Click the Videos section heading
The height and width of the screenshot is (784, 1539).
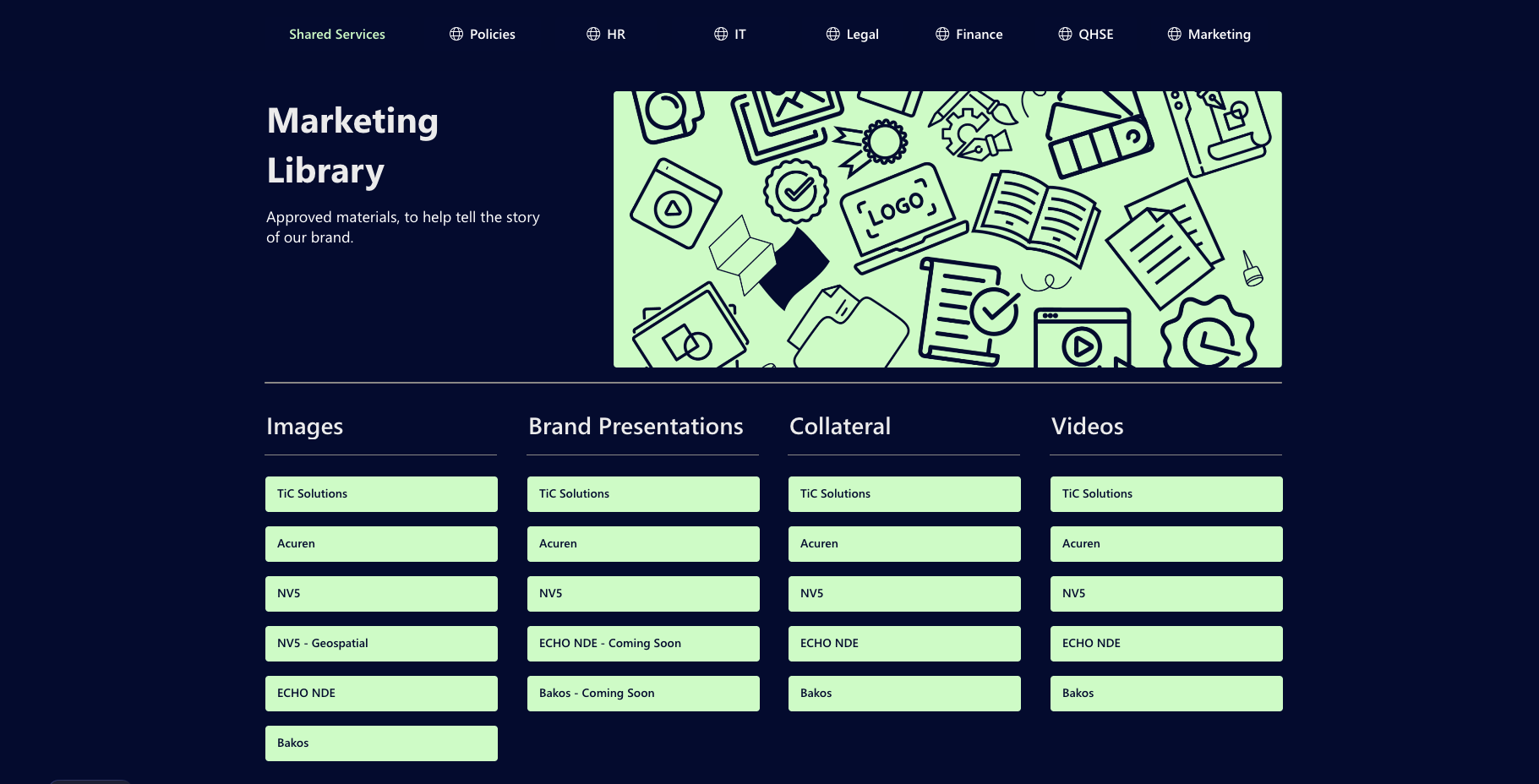click(x=1088, y=427)
